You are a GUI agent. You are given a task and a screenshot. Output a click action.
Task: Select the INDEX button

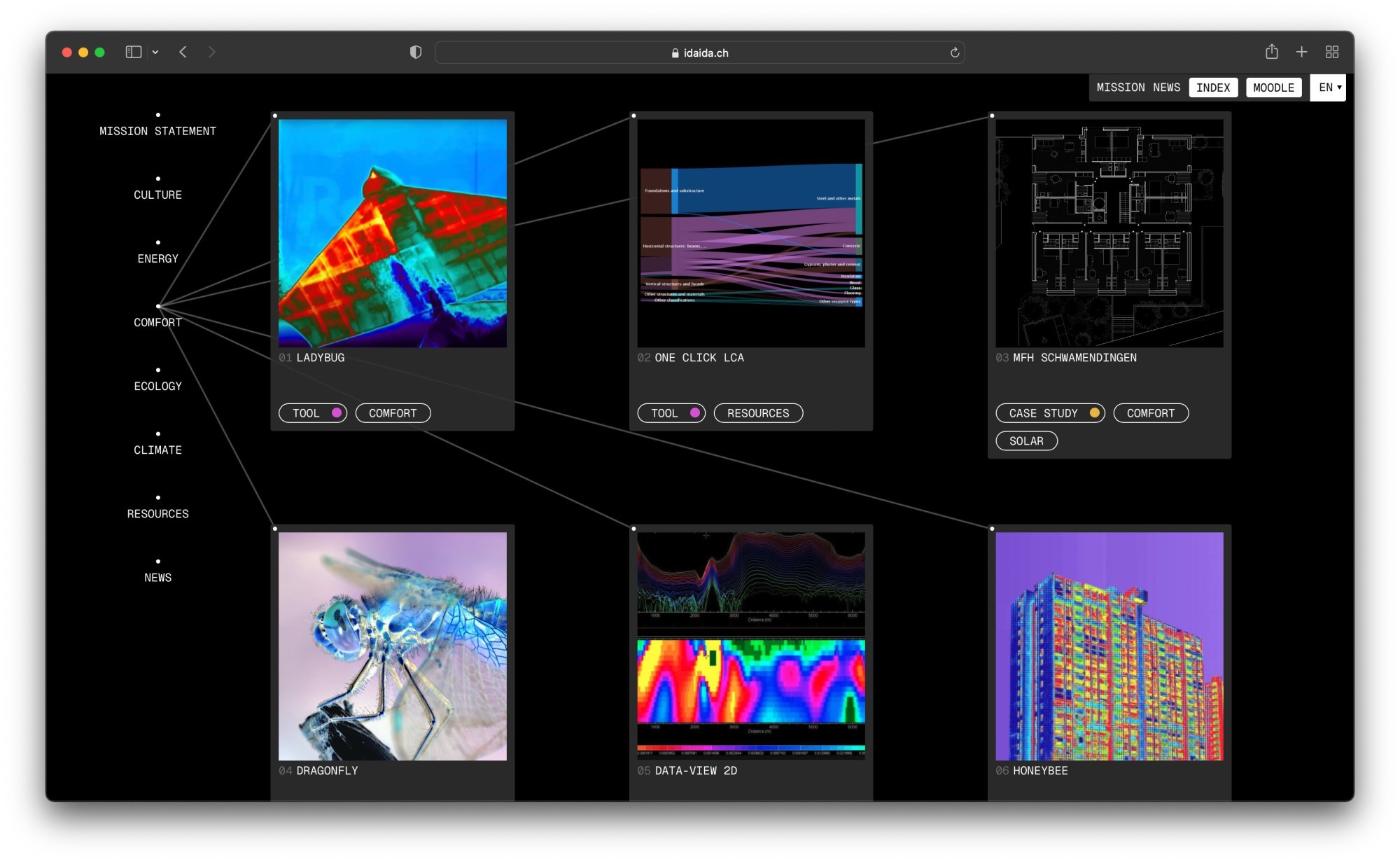point(1213,88)
